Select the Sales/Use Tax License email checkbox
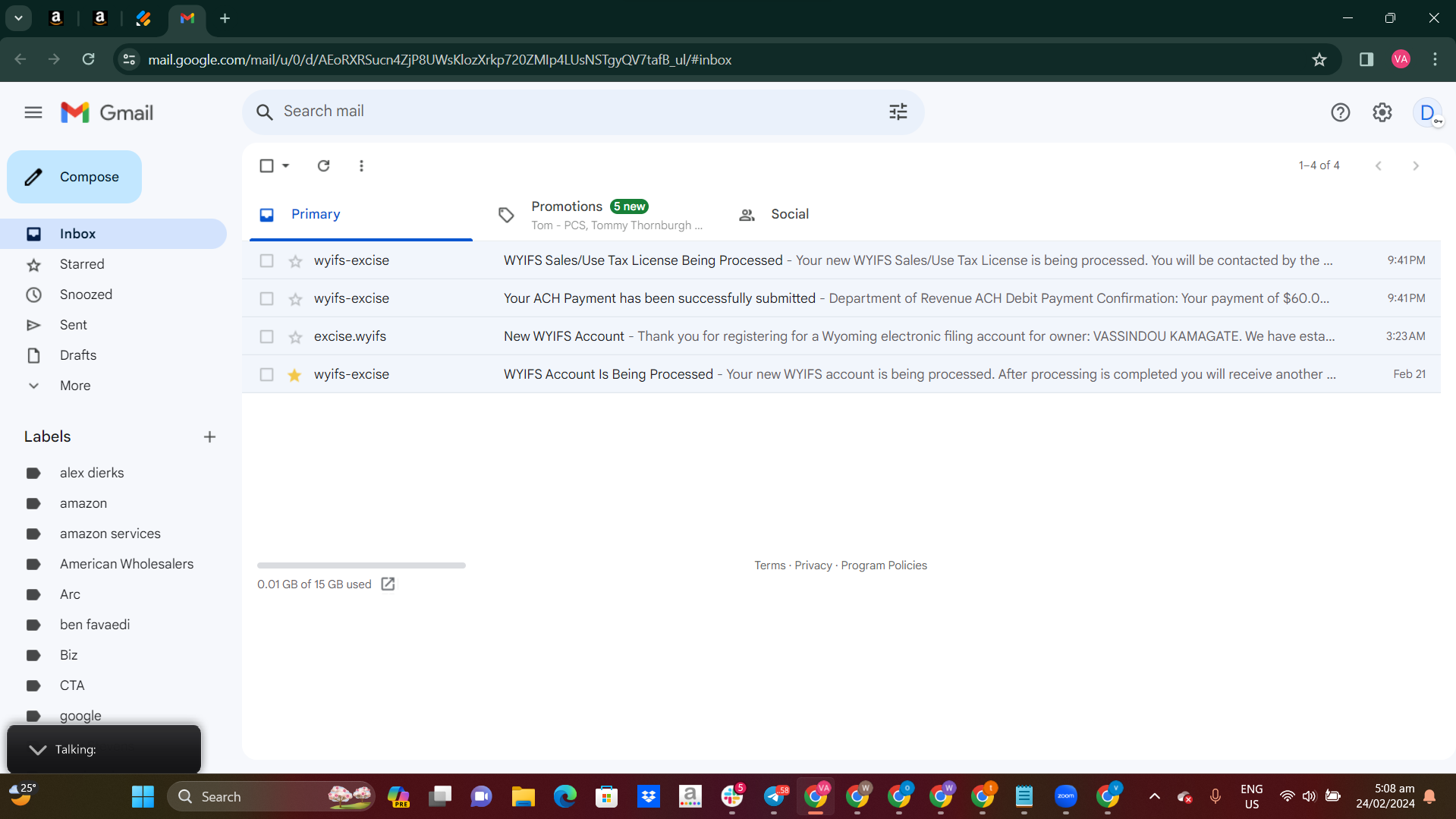 [266, 261]
